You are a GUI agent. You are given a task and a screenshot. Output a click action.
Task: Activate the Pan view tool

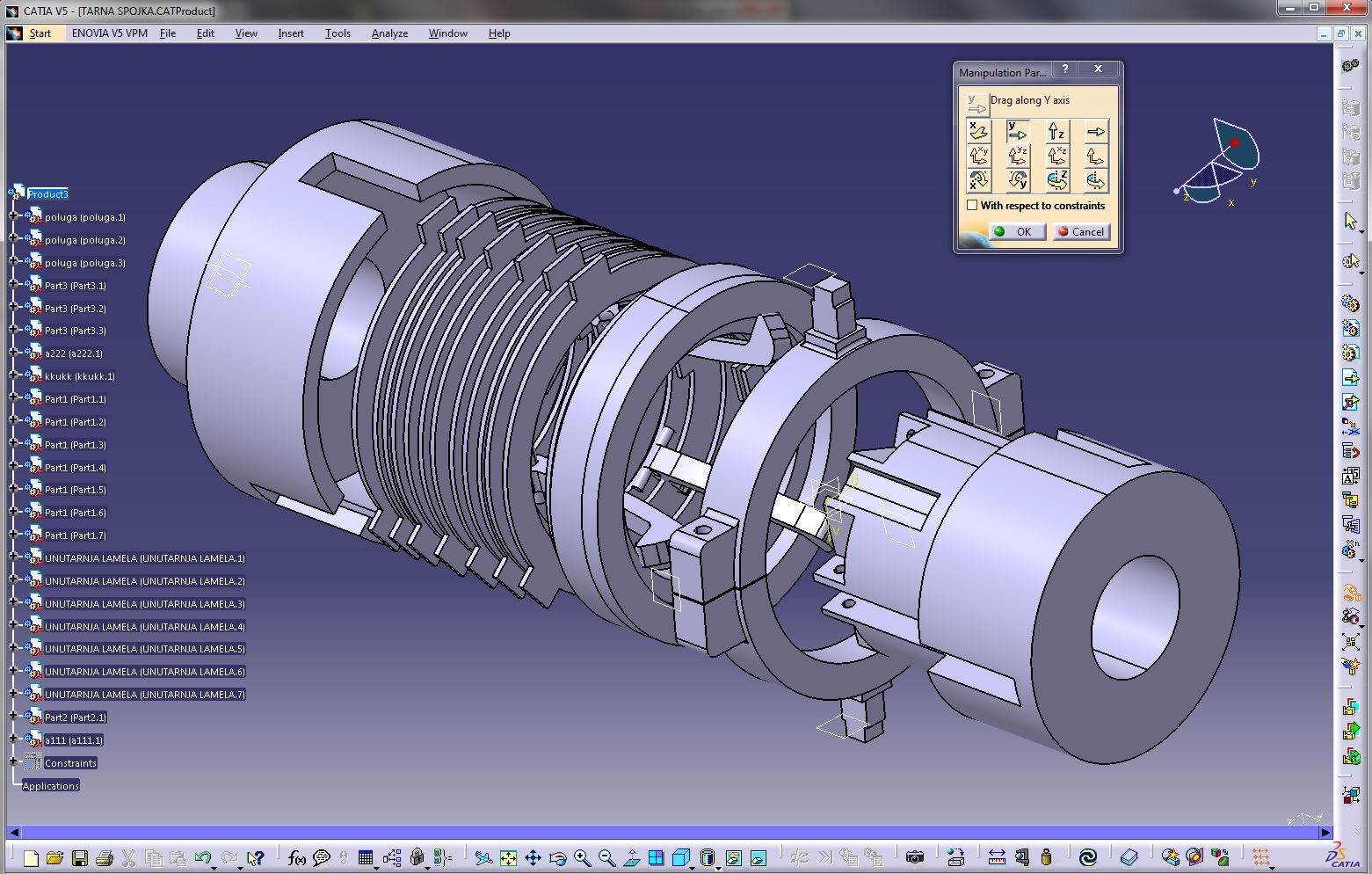[x=533, y=857]
